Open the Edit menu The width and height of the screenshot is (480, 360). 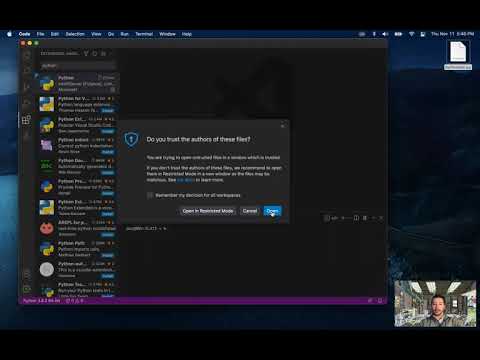coord(55,34)
